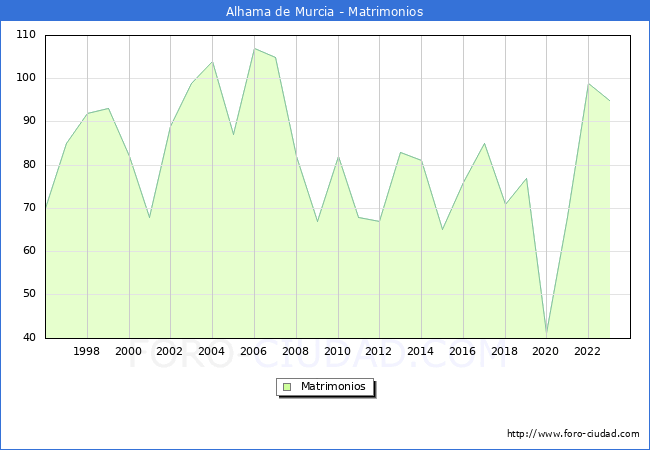Click y-axis value 40

(29, 337)
